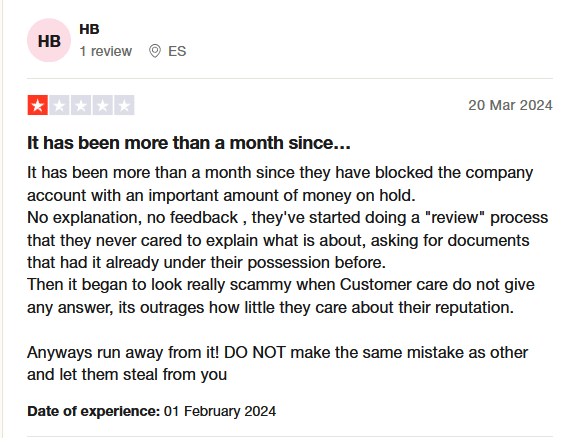576x438 pixels.
Task: Click the second grey star
Action: [x=59, y=105]
